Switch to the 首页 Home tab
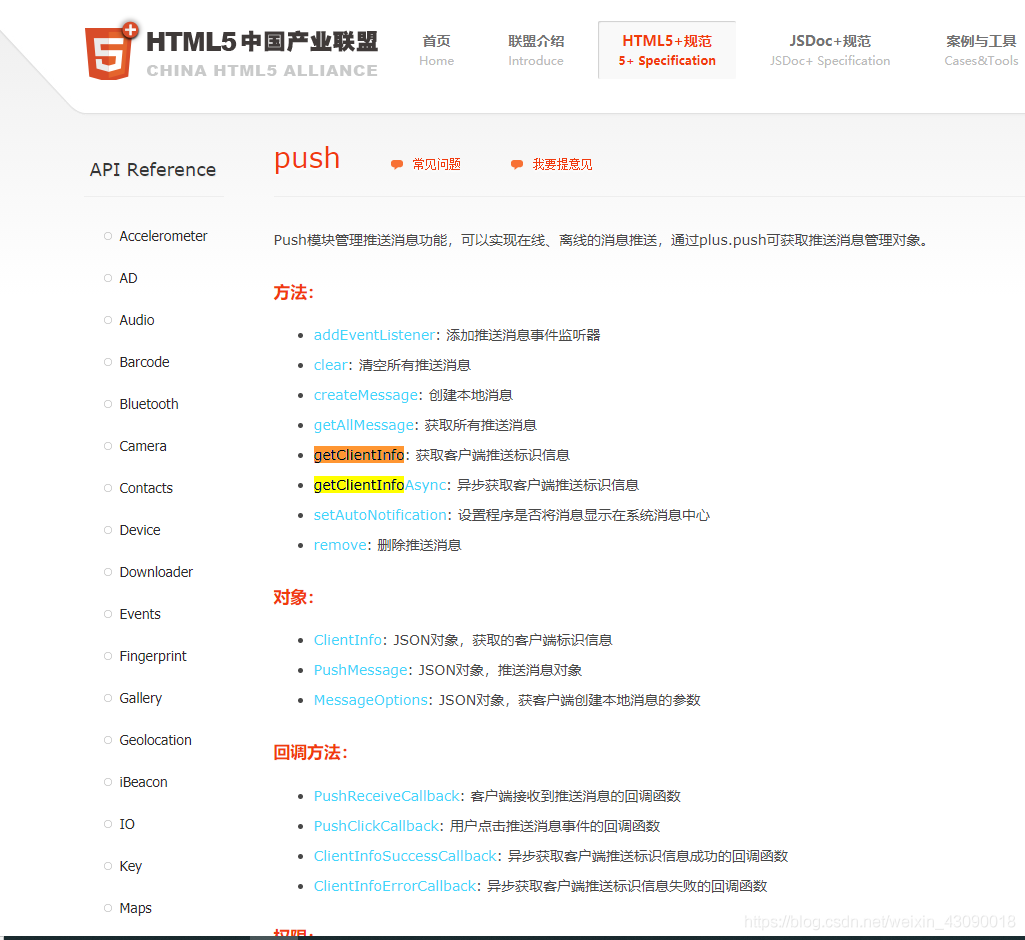 pyautogui.click(x=436, y=50)
